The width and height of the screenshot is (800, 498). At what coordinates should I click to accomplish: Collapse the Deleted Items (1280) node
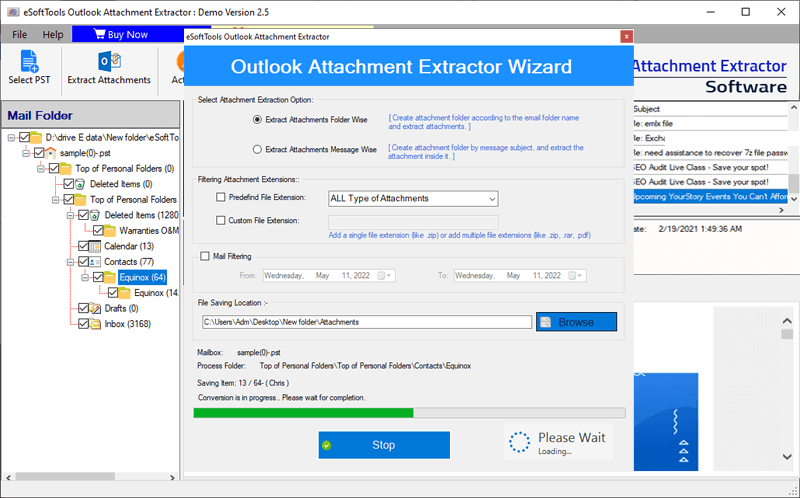click(70, 215)
